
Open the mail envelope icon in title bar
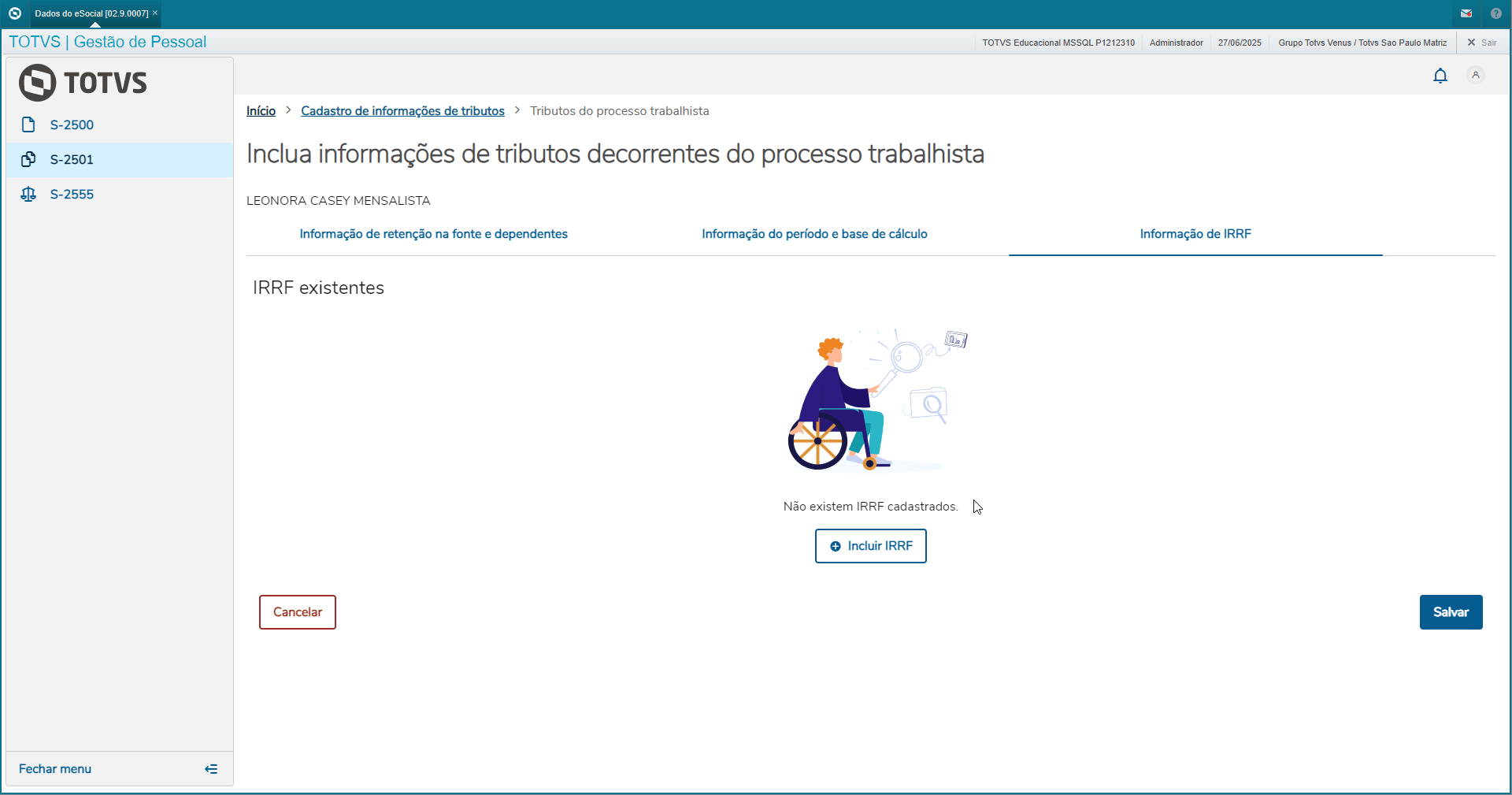click(1466, 13)
